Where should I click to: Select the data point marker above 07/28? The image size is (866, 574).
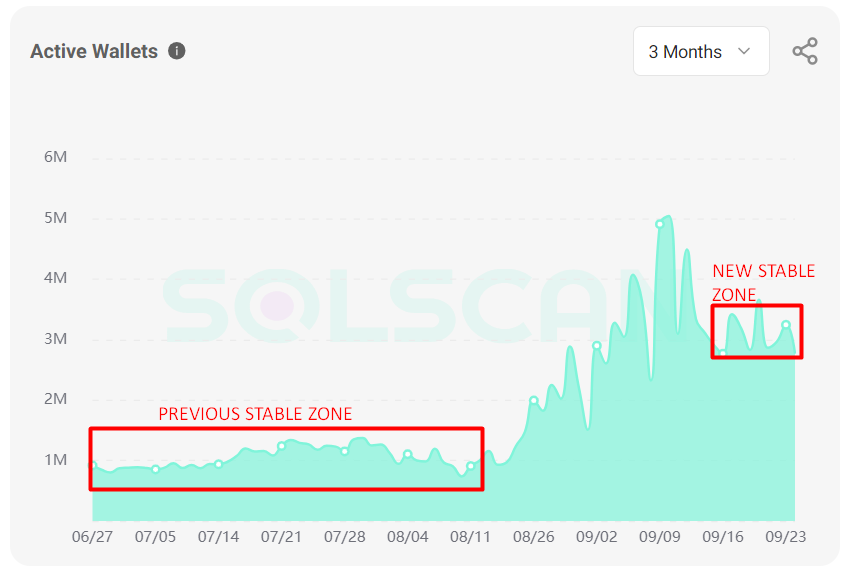coord(344,451)
